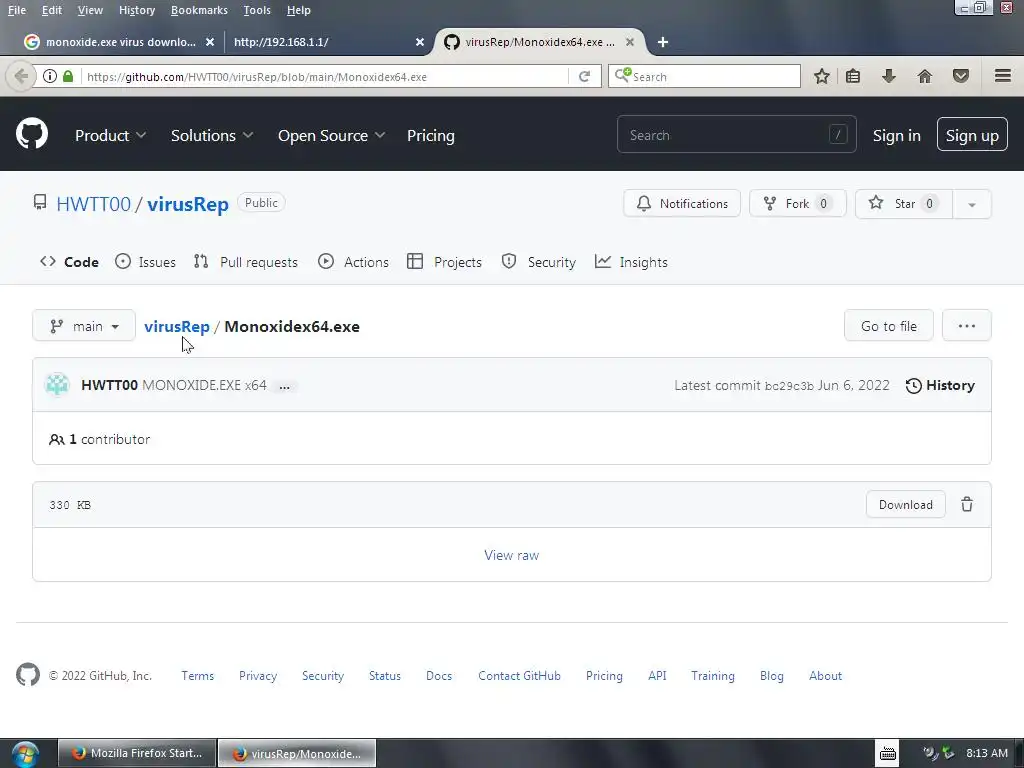
Task: Click the Fork button
Action: coord(797,204)
